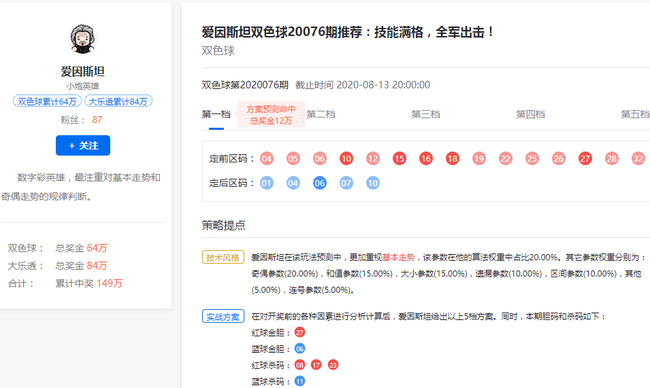Switch to the 第三档 tab
Viewport: 650px width, 388px height.
coord(426,114)
